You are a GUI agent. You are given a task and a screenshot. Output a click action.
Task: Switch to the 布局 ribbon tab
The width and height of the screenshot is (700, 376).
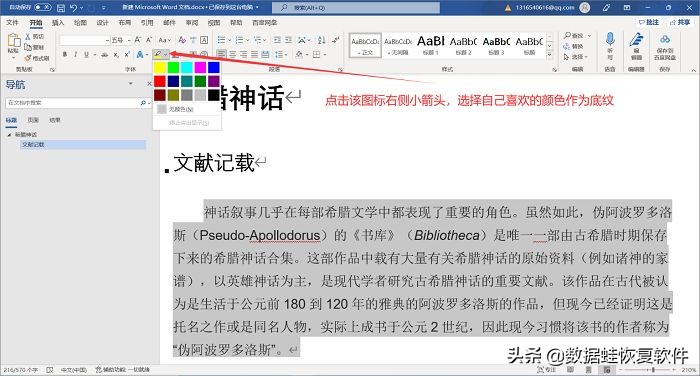point(125,22)
